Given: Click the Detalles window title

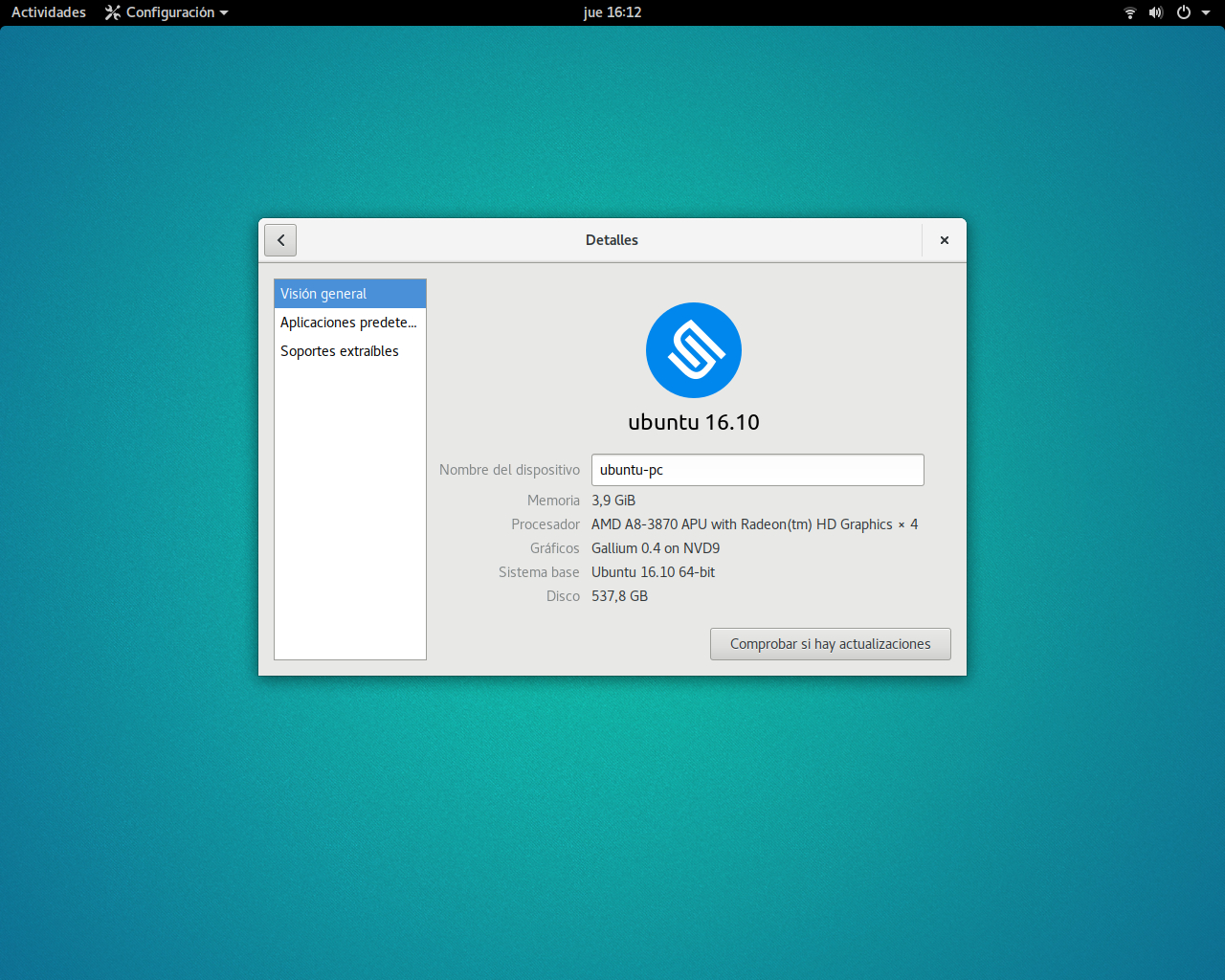Looking at the screenshot, I should (x=612, y=240).
